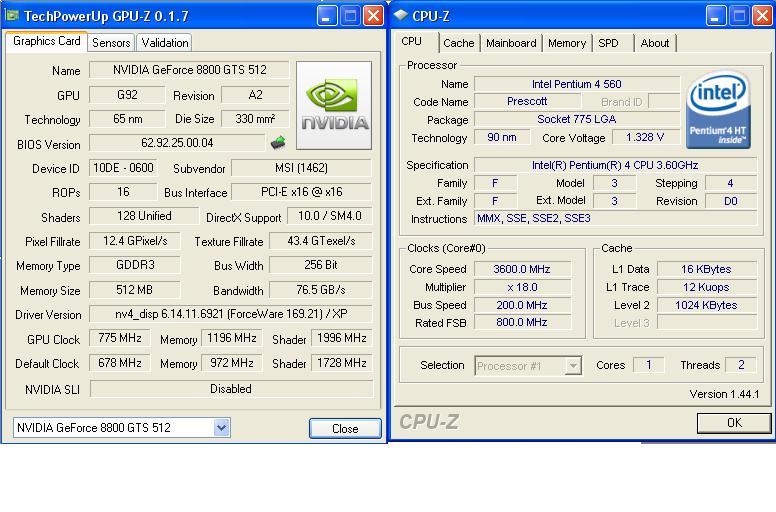
Task: Click the Package value Socket 775 LGA
Action: coord(577,119)
